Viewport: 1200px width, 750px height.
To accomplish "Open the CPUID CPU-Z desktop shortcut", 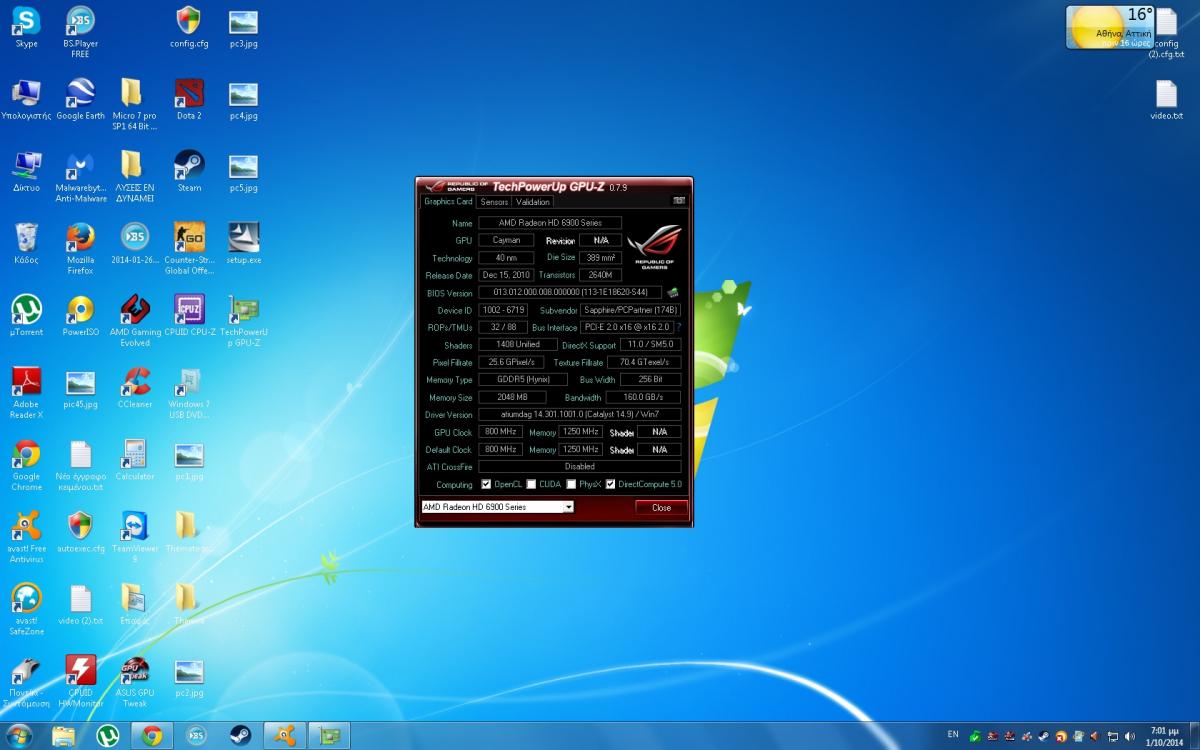I will click(x=189, y=315).
